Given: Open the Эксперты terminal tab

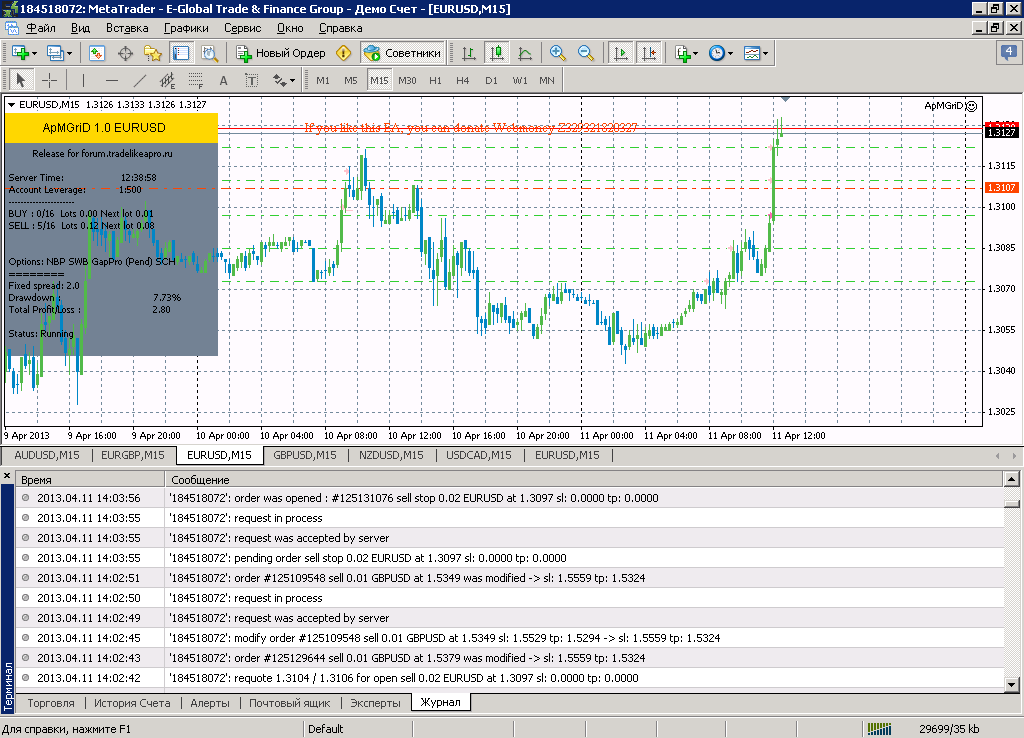Looking at the screenshot, I should 376,703.
